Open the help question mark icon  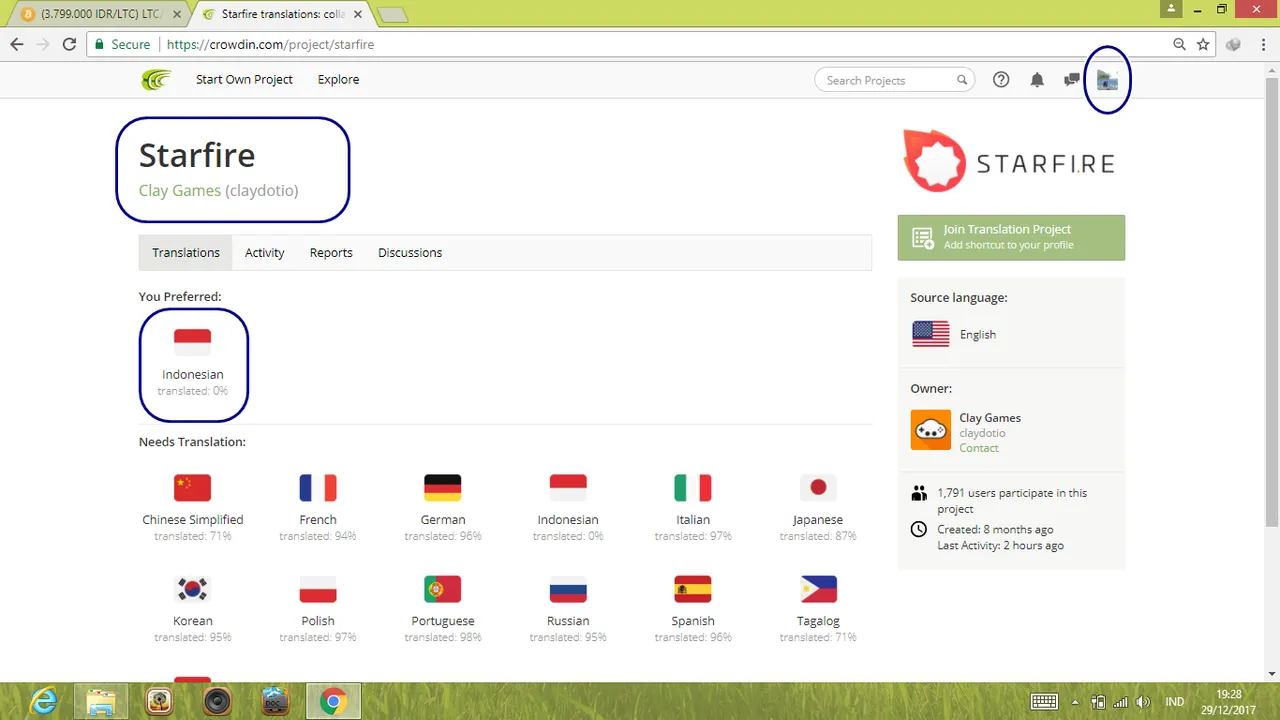[x=1001, y=80]
